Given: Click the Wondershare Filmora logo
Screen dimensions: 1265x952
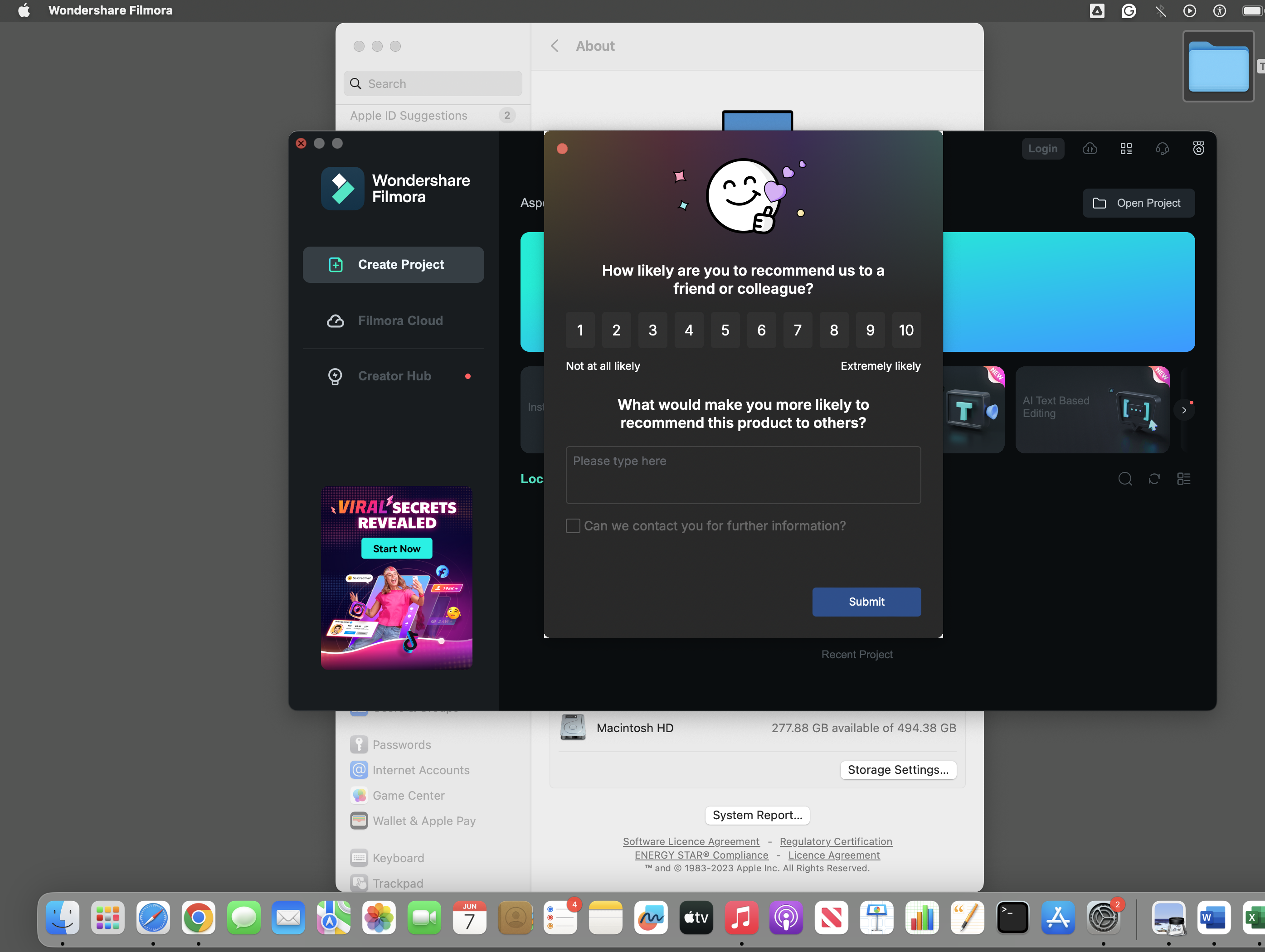Looking at the screenshot, I should click(342, 189).
